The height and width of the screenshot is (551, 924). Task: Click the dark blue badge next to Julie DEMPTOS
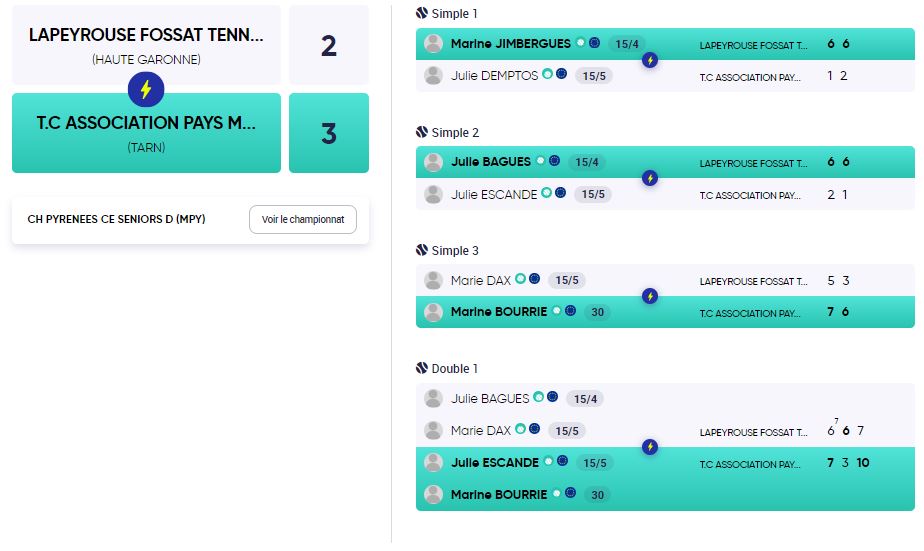click(x=562, y=74)
